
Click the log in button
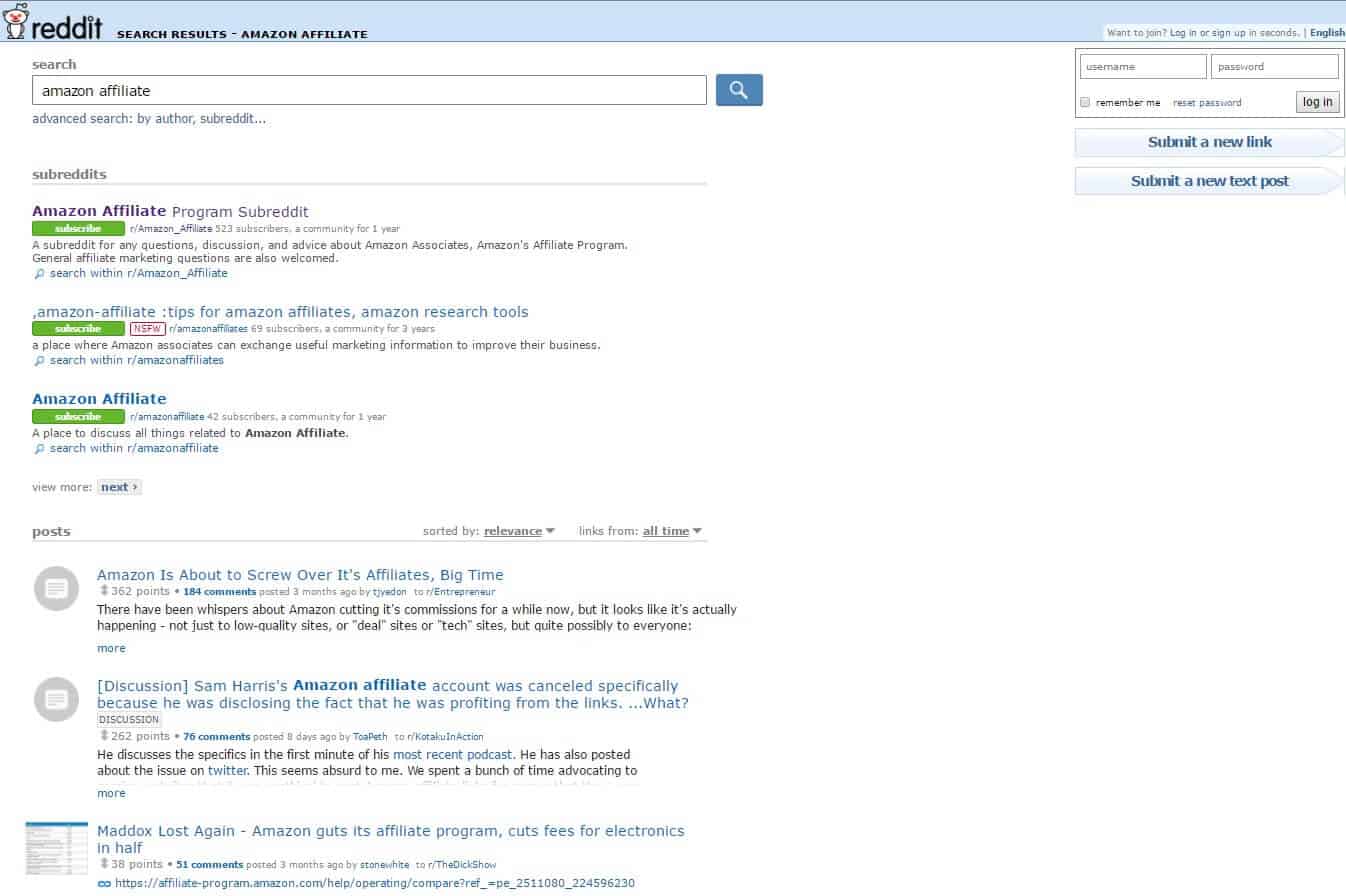1317,102
